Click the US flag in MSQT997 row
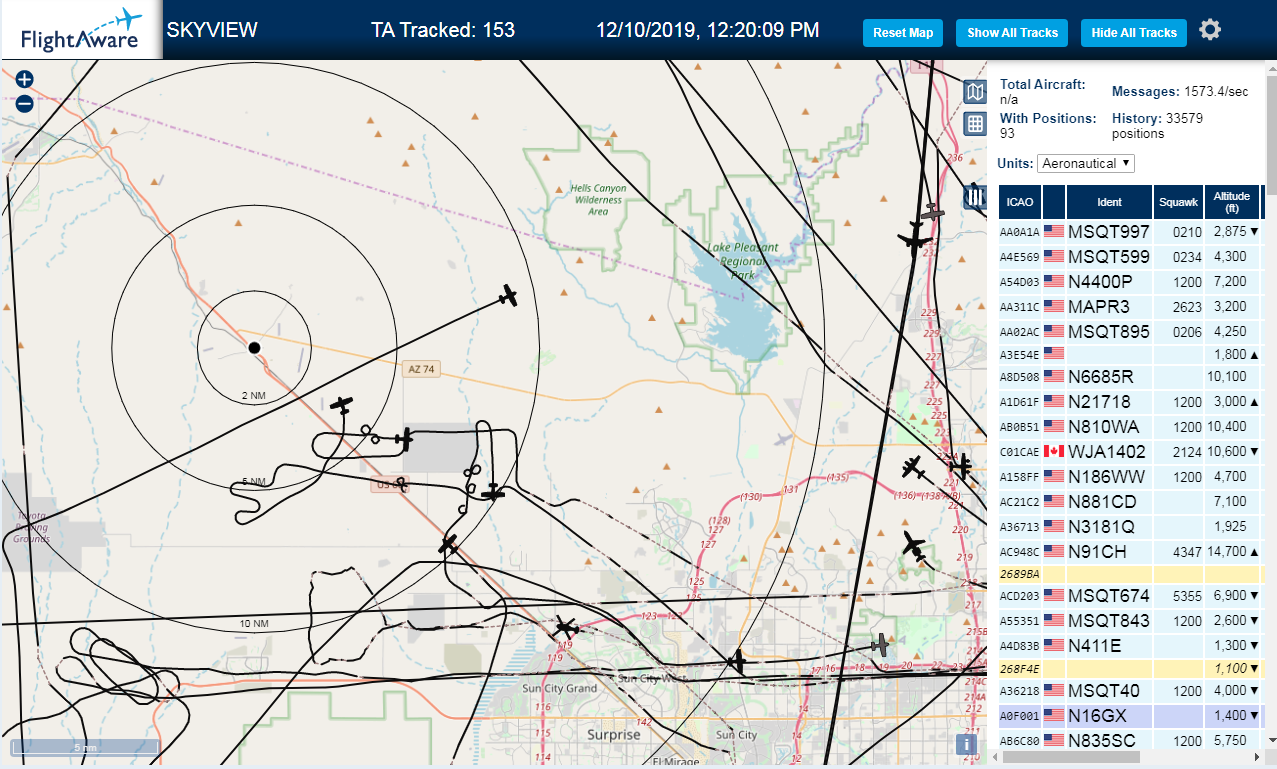The image size is (1277, 769). [1054, 231]
